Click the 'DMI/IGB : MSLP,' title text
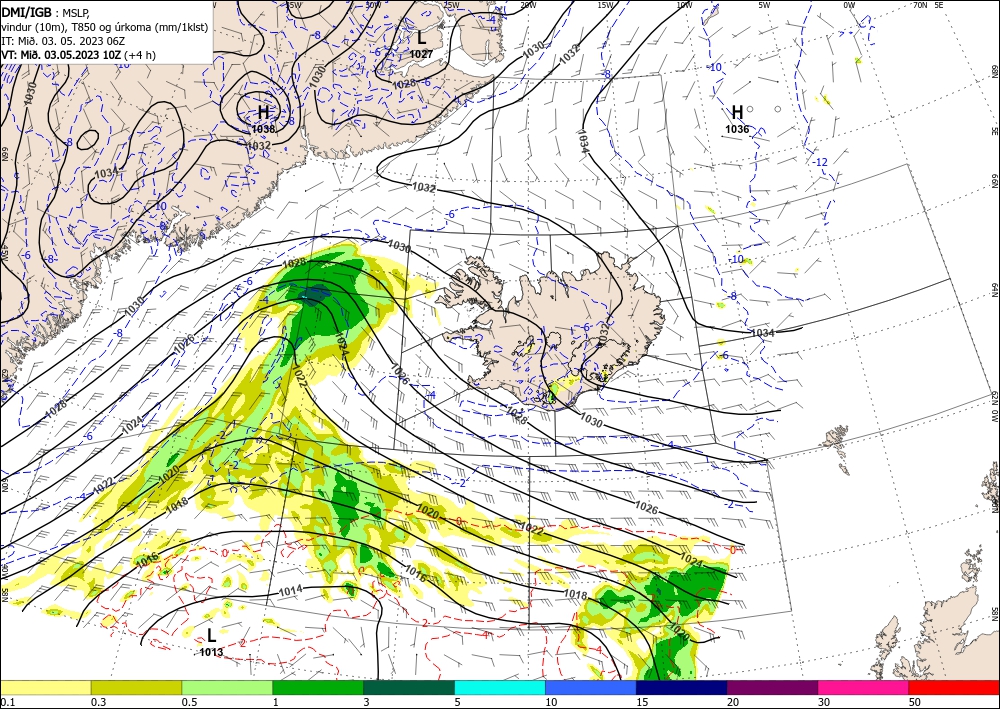Viewport: 1000px width, 709px height. click(45, 11)
